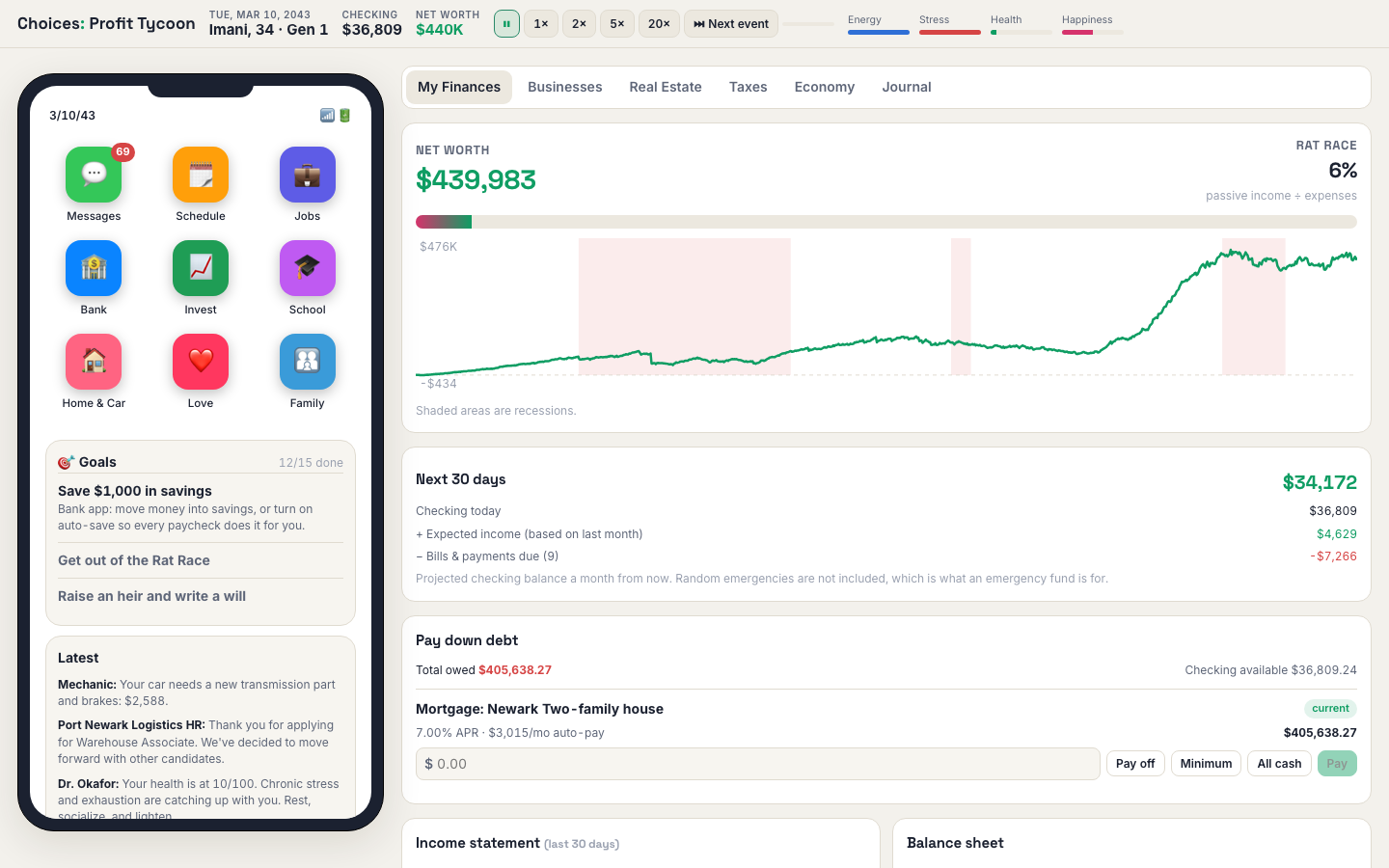Open the Jobs briefcase app

coord(308,175)
